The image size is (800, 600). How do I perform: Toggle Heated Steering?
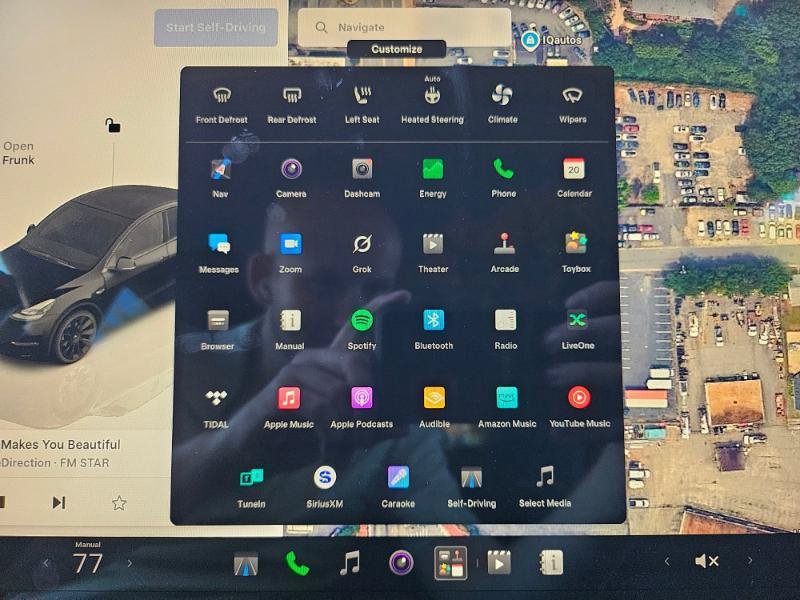(432, 95)
